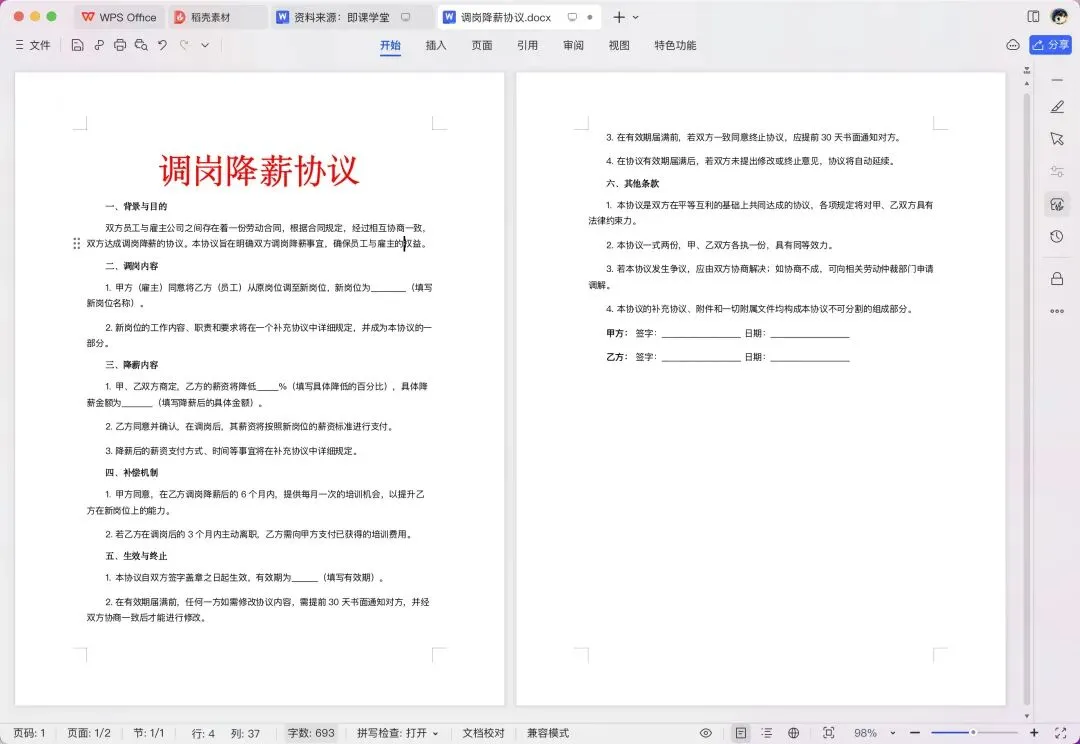Click screen icon on 资料来源 tab
This screenshot has width=1080, height=744.
click(x=406, y=17)
